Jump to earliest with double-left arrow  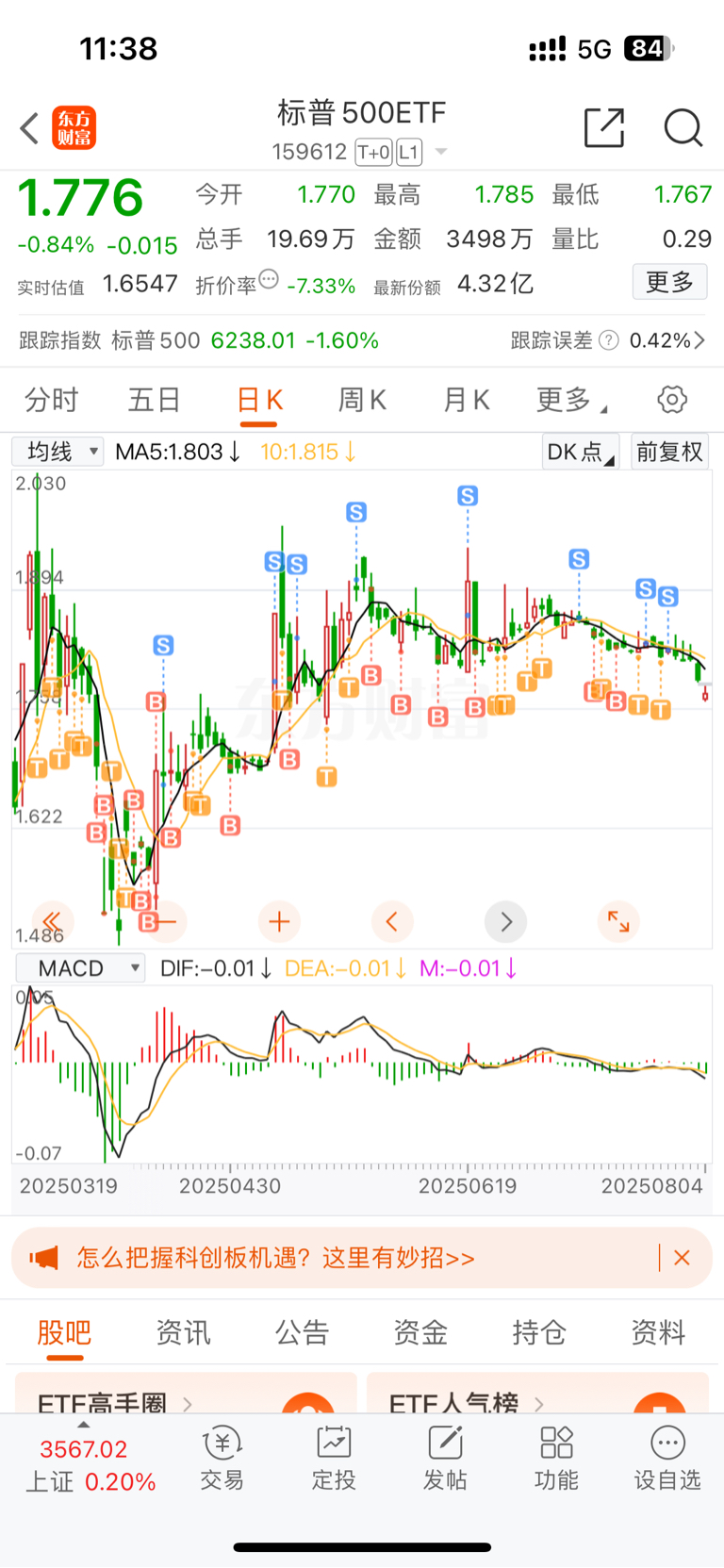pyautogui.click(x=52, y=921)
